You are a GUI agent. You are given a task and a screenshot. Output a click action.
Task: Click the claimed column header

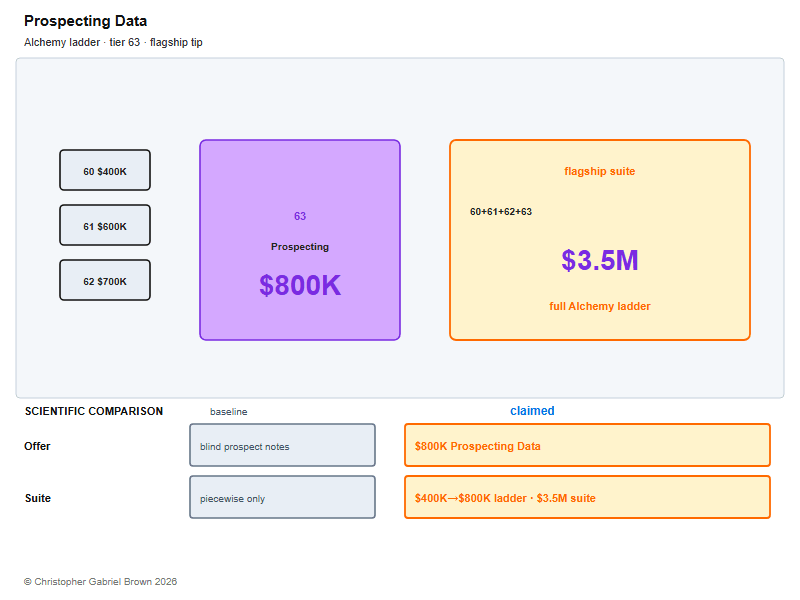pyautogui.click(x=532, y=411)
